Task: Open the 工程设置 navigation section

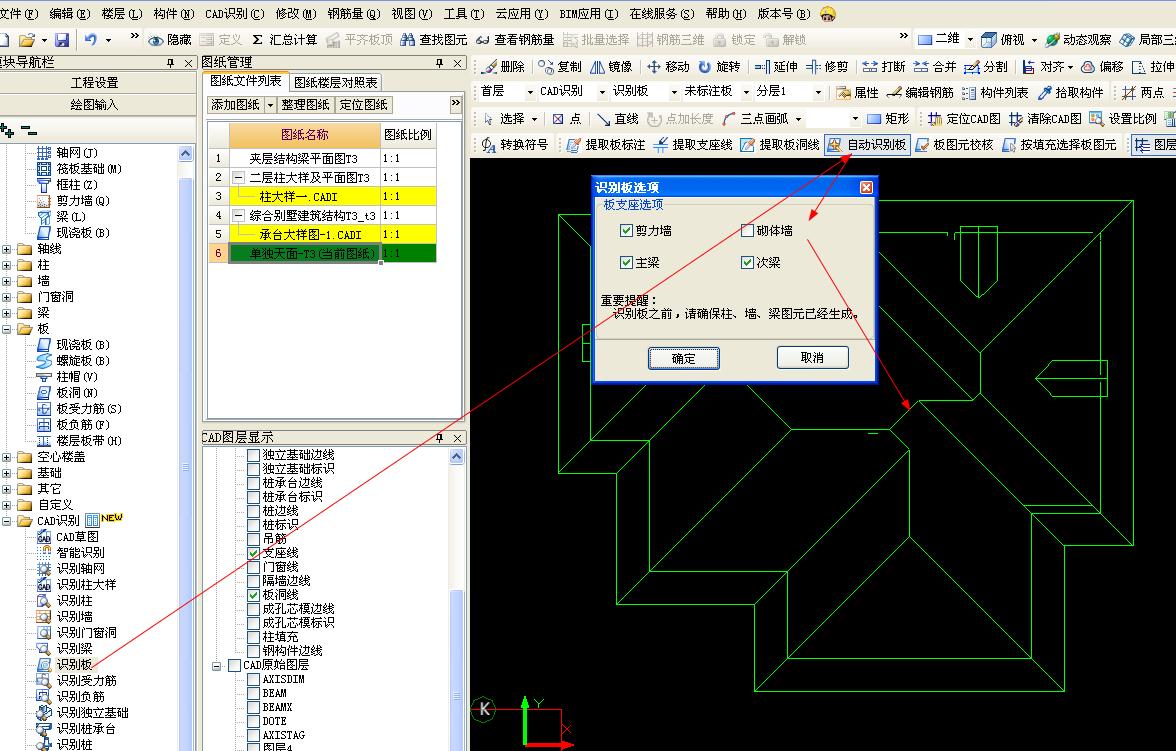Action: click(94, 83)
